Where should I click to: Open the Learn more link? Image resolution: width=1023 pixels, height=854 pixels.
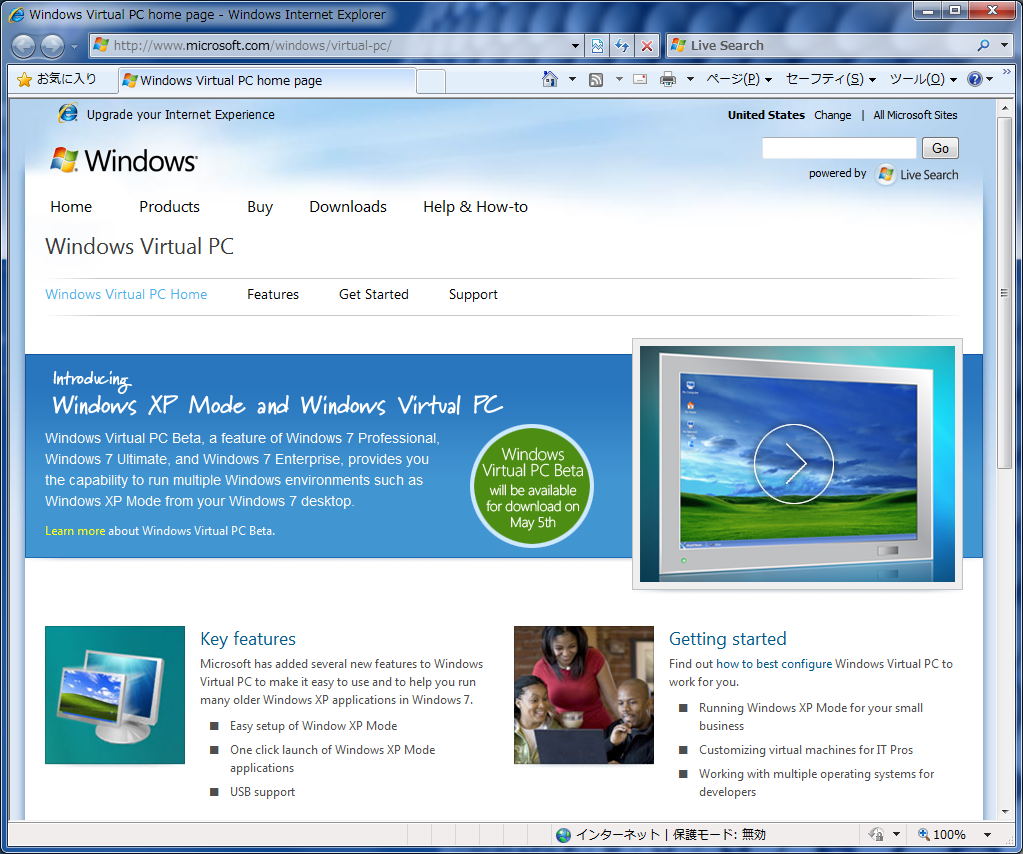pyautogui.click(x=75, y=531)
